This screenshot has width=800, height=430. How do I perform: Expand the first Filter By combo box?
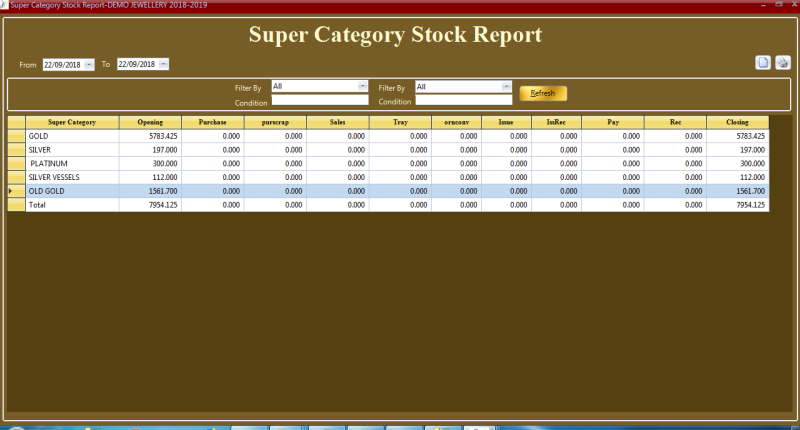(x=362, y=86)
